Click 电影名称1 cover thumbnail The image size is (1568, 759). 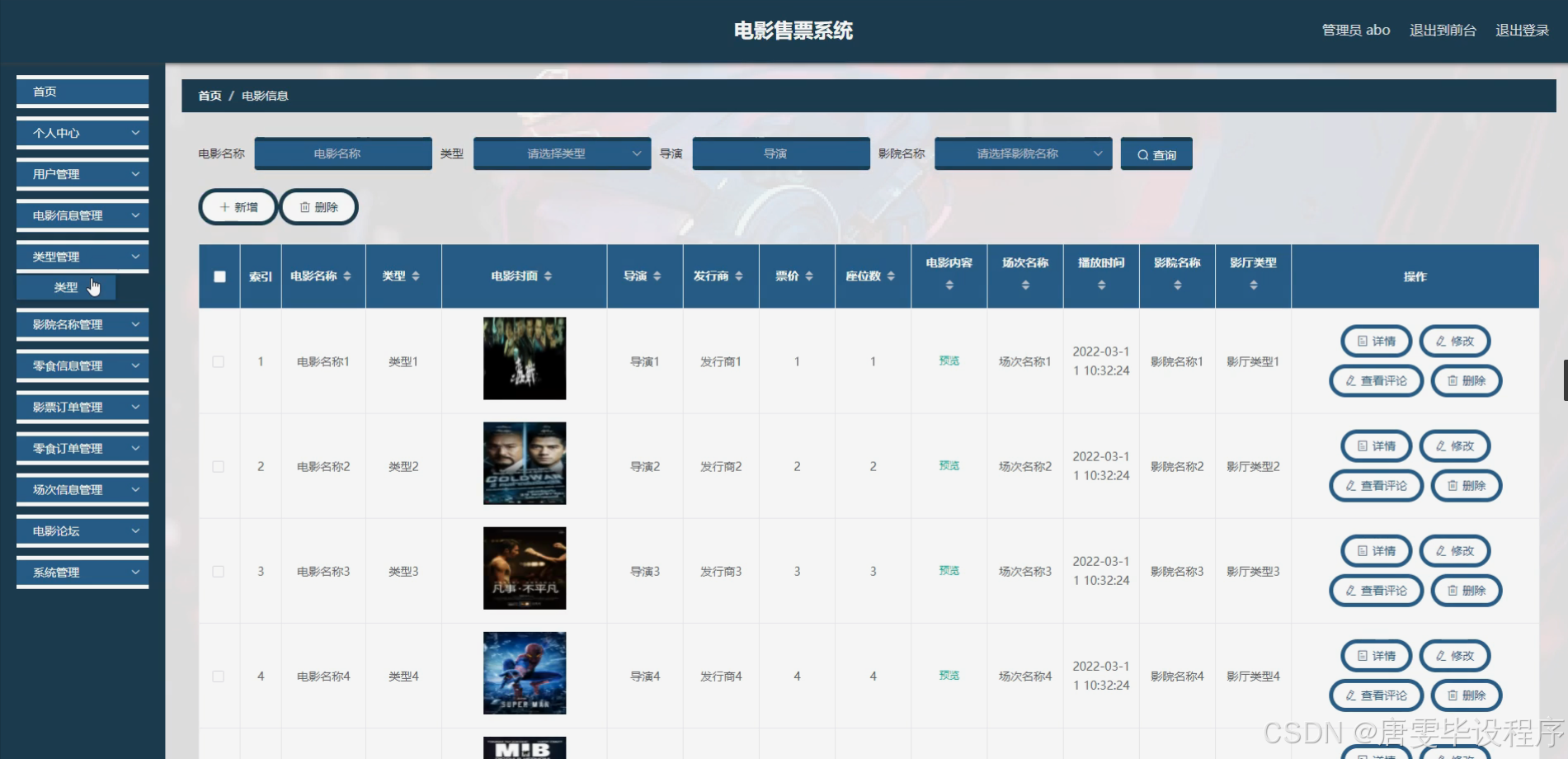coord(525,358)
